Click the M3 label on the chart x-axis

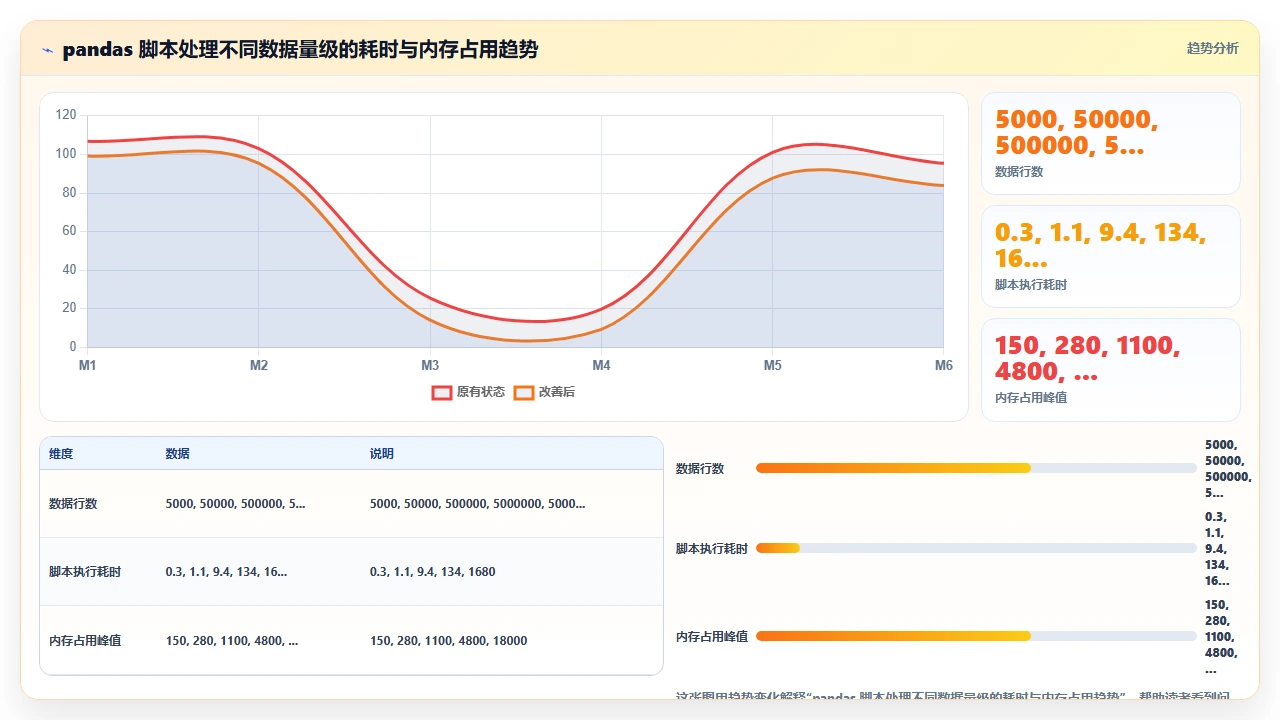[430, 366]
